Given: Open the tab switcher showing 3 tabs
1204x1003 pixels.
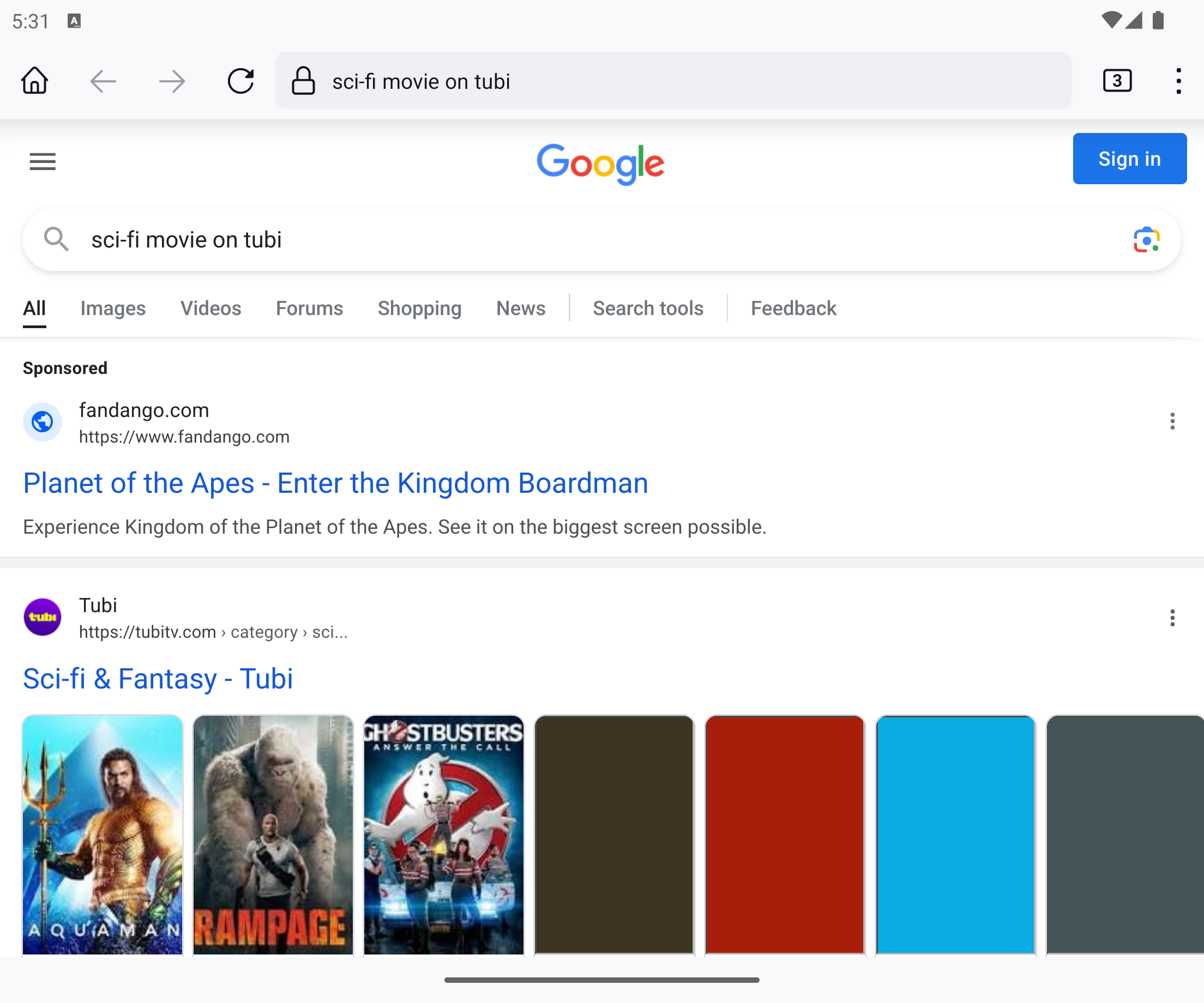Looking at the screenshot, I should click(1117, 81).
